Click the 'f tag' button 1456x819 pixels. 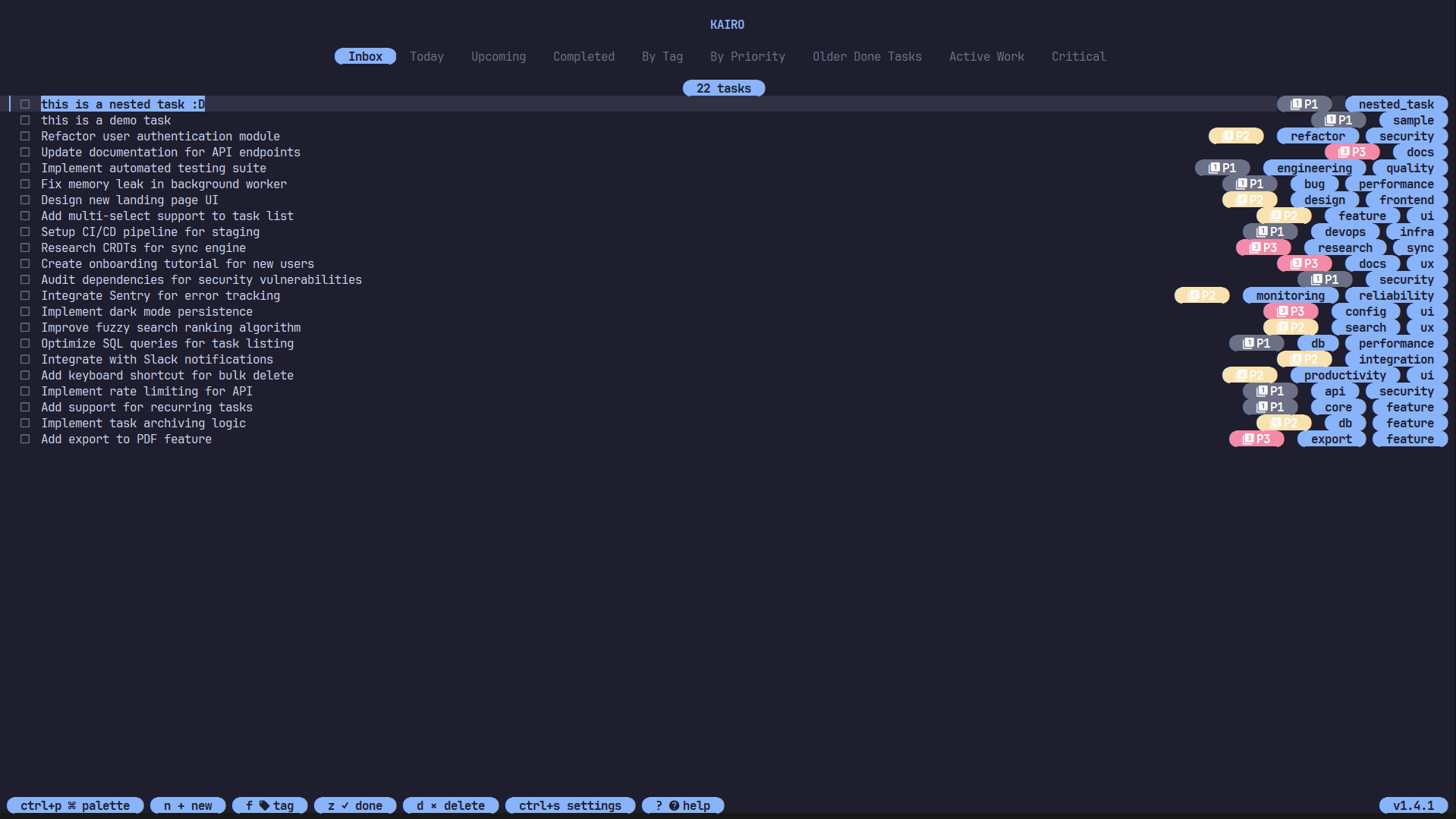pos(270,805)
